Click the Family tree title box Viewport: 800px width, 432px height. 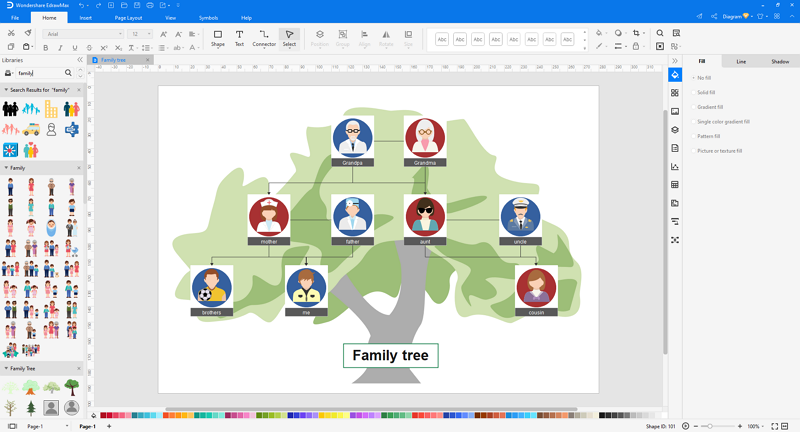point(391,355)
